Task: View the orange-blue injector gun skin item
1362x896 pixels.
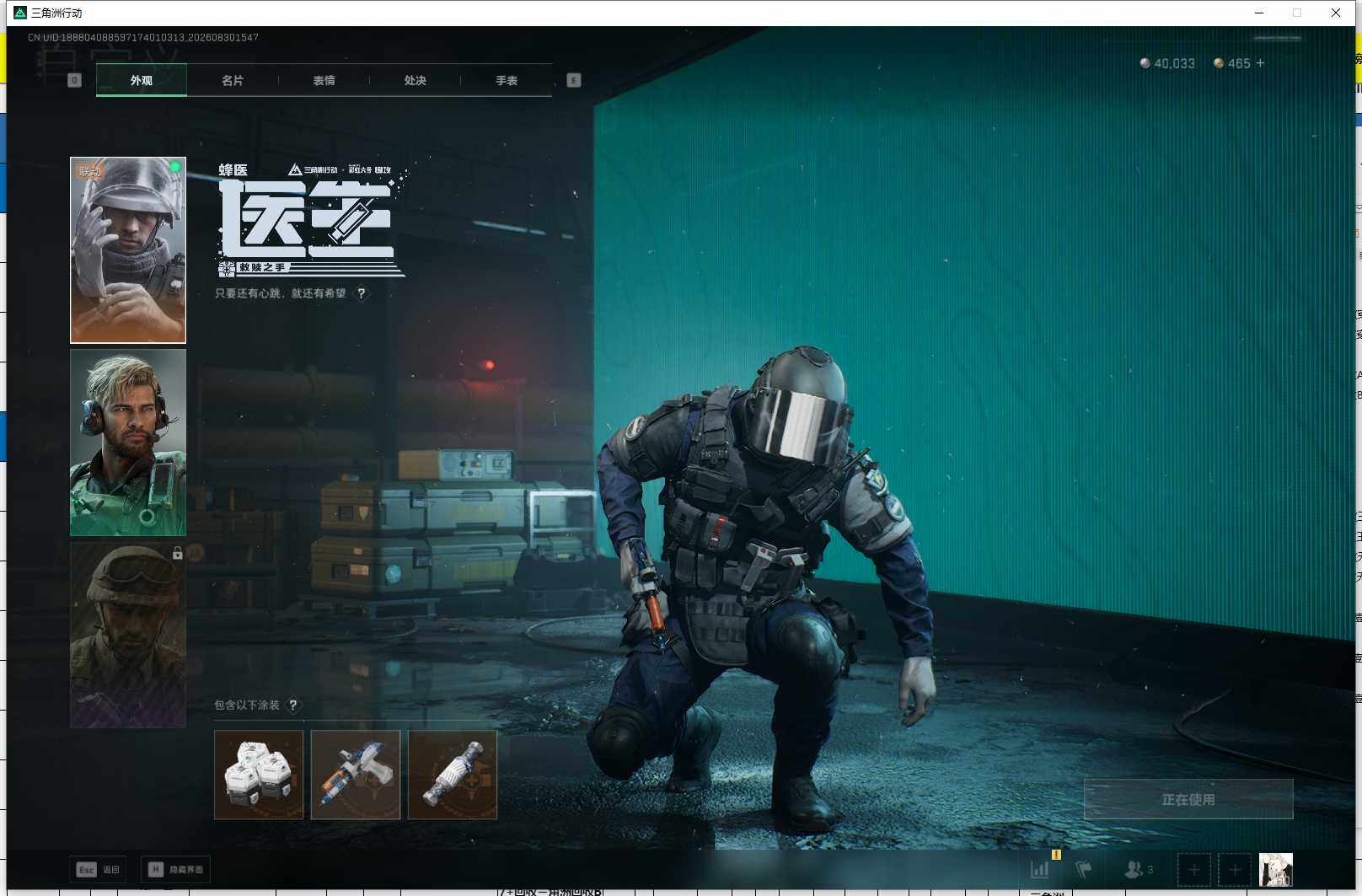Action: tap(356, 775)
